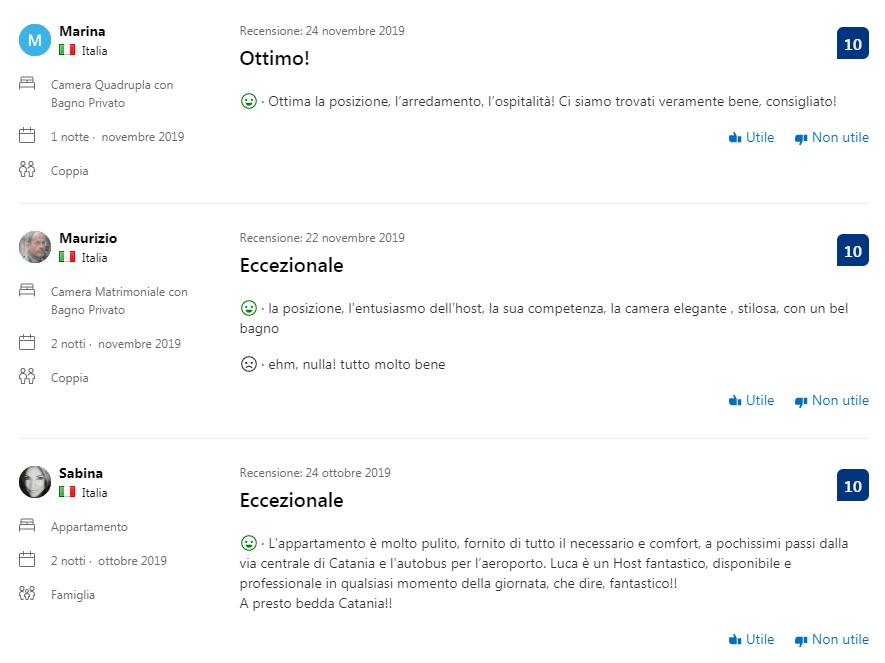Click the family icon next to Famiglia

pyautogui.click(x=28, y=594)
